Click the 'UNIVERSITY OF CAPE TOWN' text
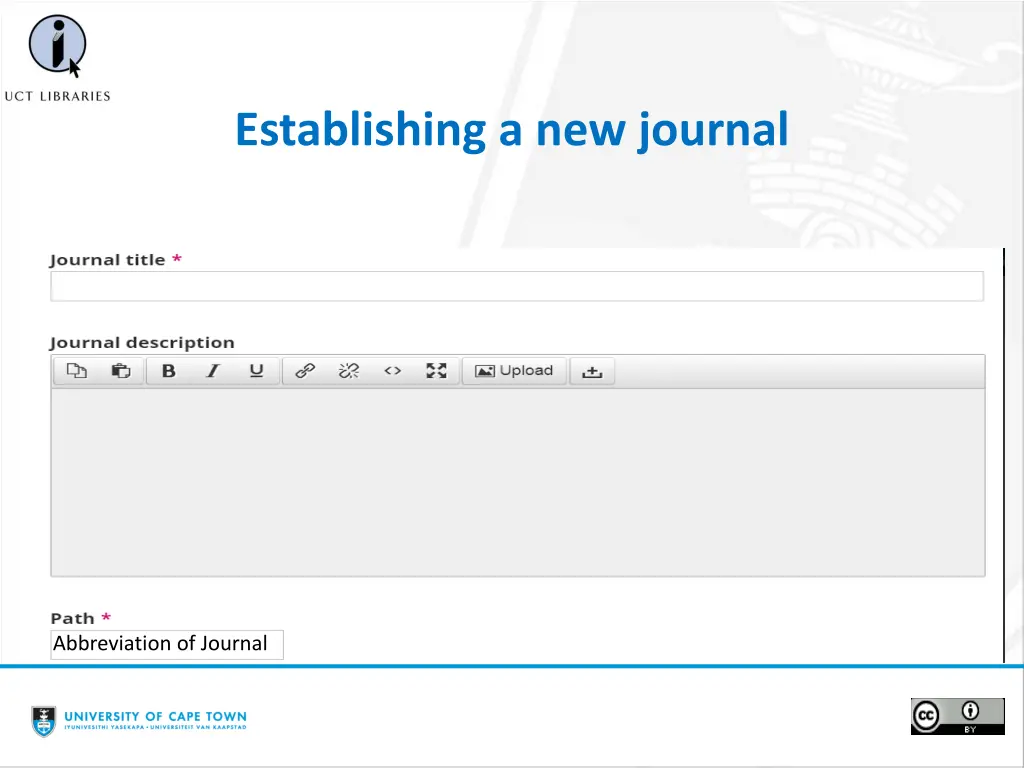 (155, 716)
